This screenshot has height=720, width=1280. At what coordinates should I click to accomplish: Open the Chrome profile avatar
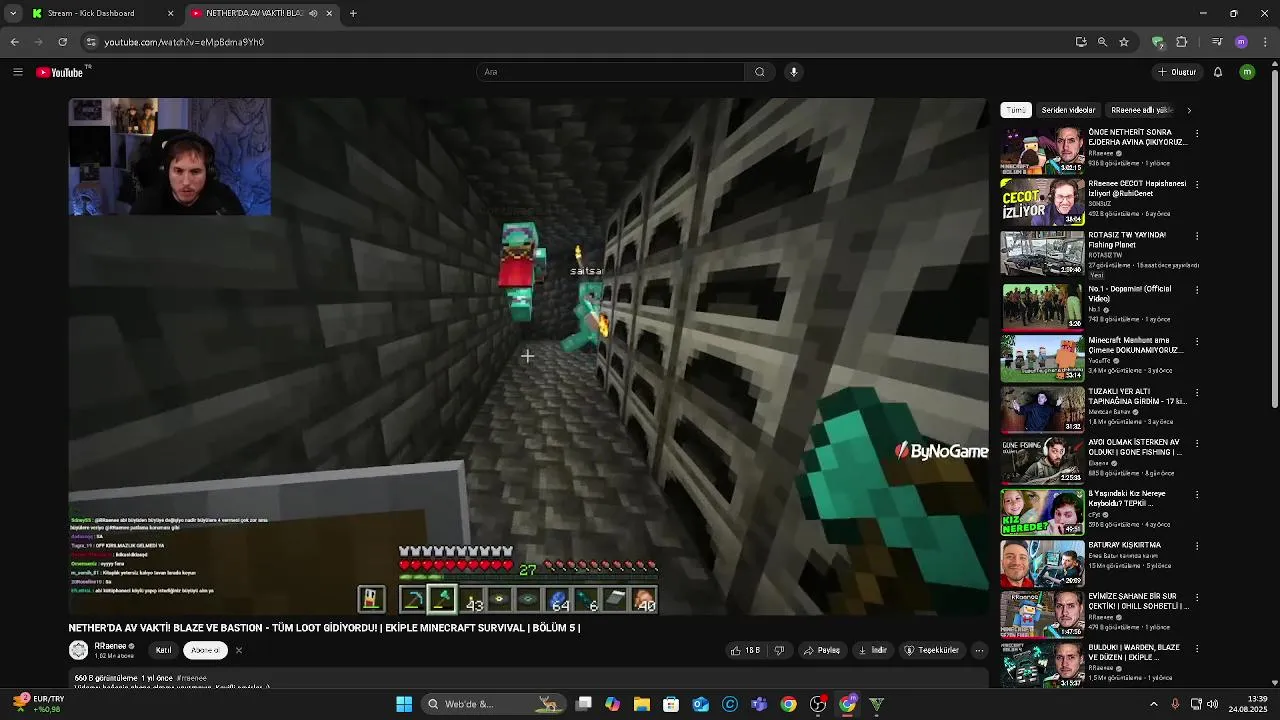tap(1241, 42)
